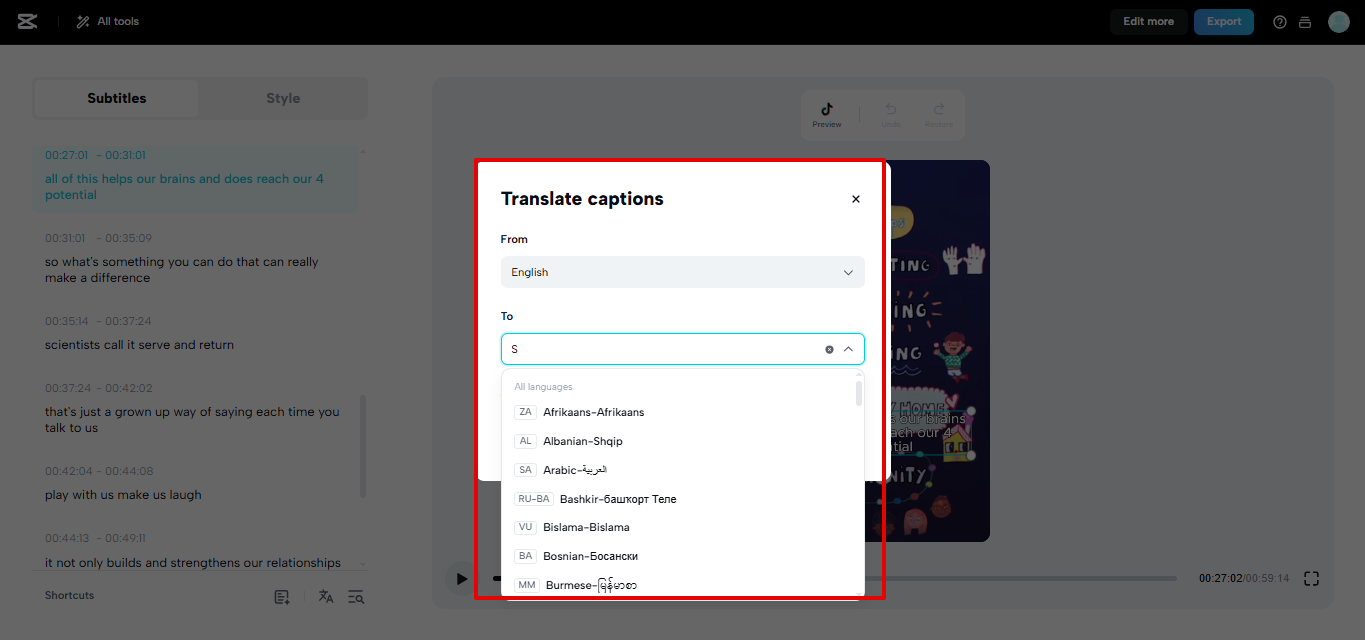Toggle fullscreen video preview
The height and width of the screenshot is (640, 1365).
coord(1312,578)
